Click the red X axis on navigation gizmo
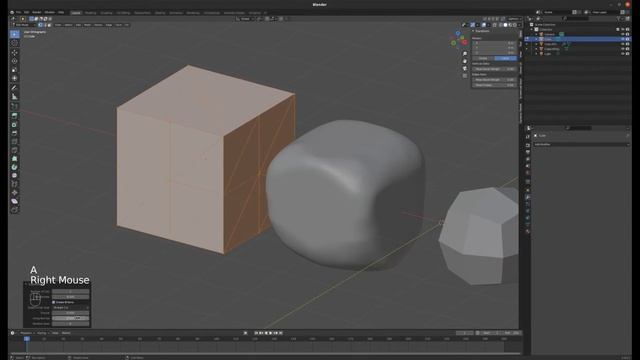Image resolution: width=640 pixels, height=360 pixels. coord(464,42)
